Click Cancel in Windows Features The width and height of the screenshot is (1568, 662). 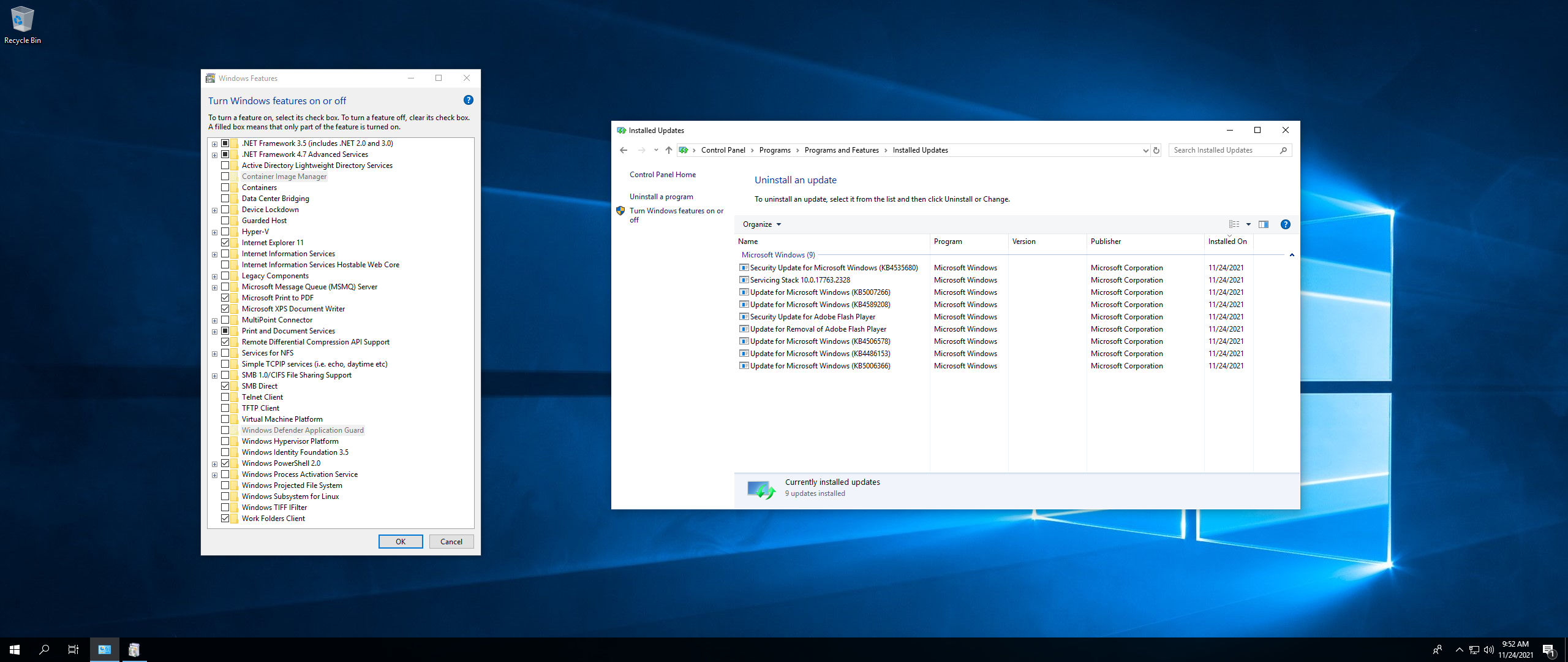451,542
